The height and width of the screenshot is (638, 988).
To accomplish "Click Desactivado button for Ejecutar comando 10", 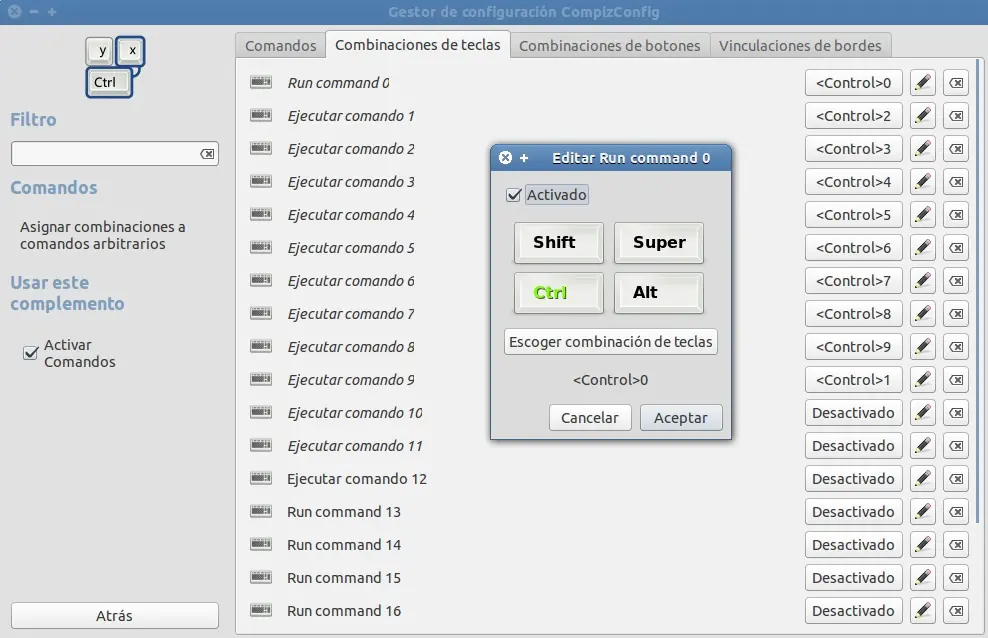I will [x=853, y=413].
